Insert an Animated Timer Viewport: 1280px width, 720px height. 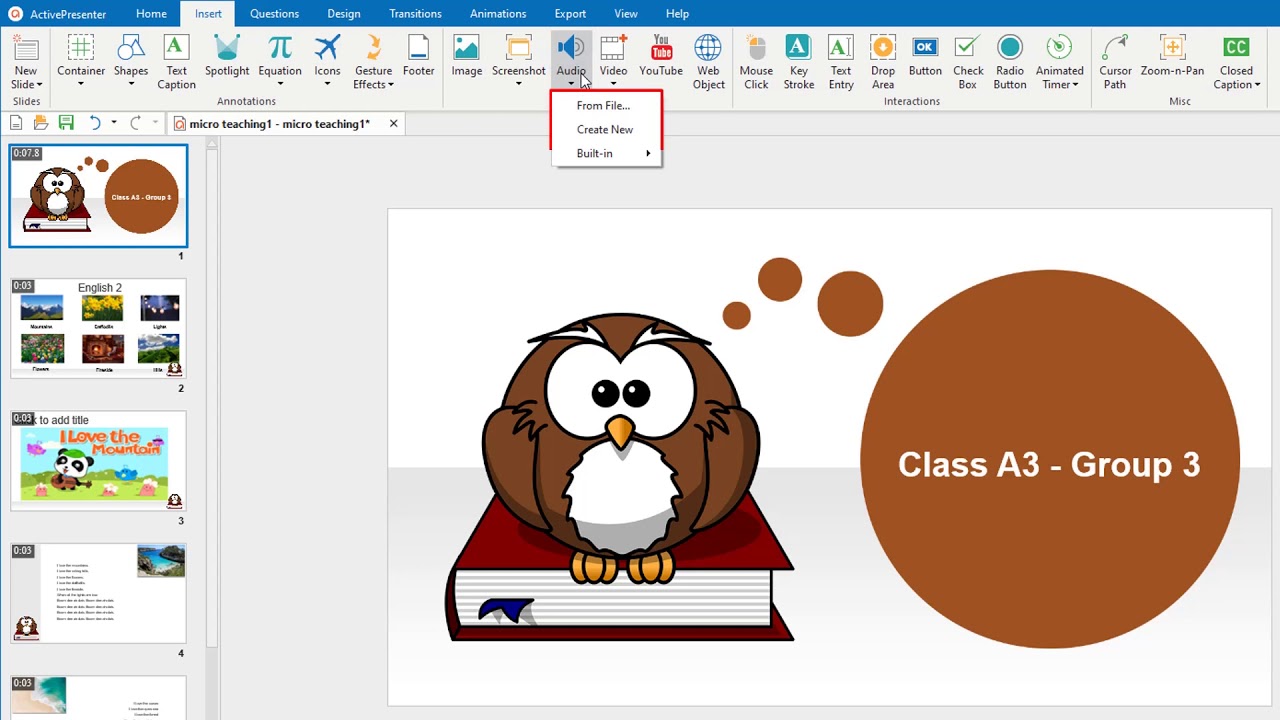pyautogui.click(x=1059, y=62)
